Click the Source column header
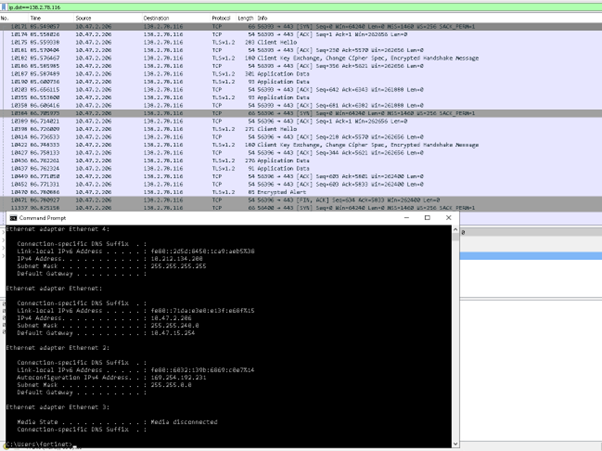The height and width of the screenshot is (451, 602). point(84,18)
